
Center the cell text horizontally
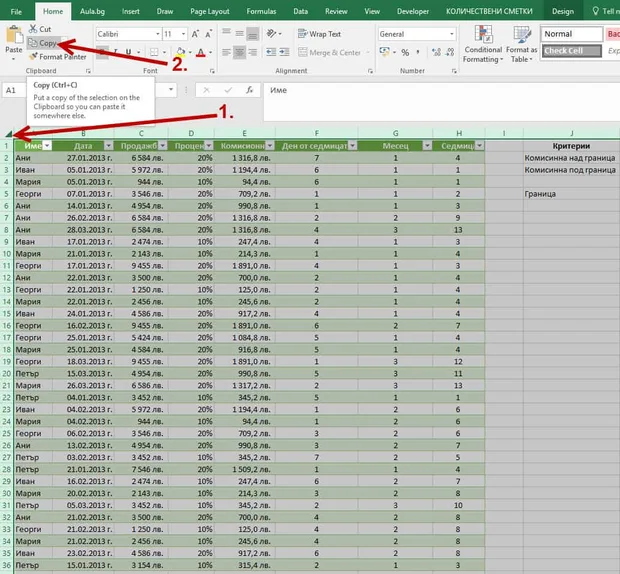239,52
